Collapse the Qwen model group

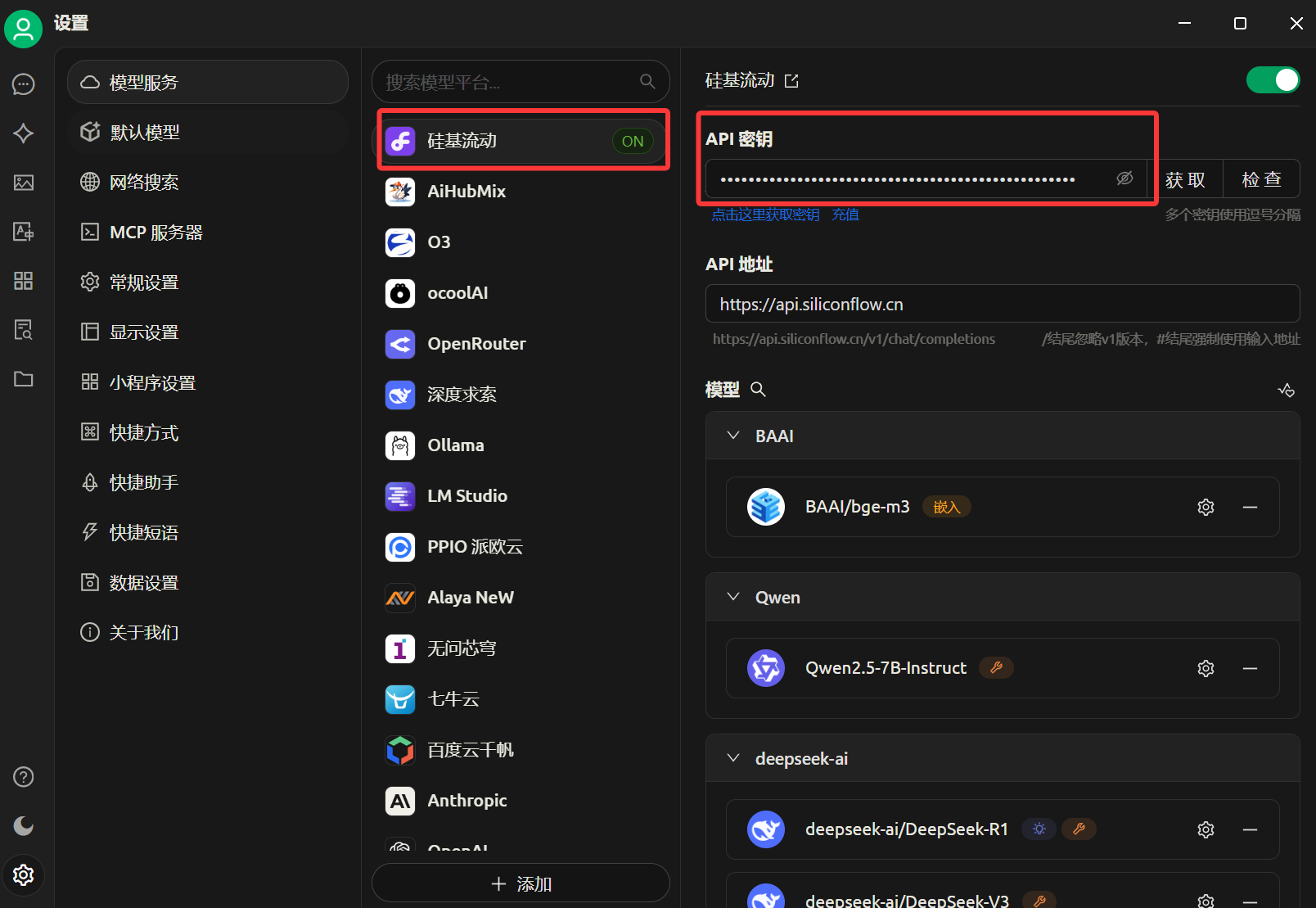tap(733, 597)
